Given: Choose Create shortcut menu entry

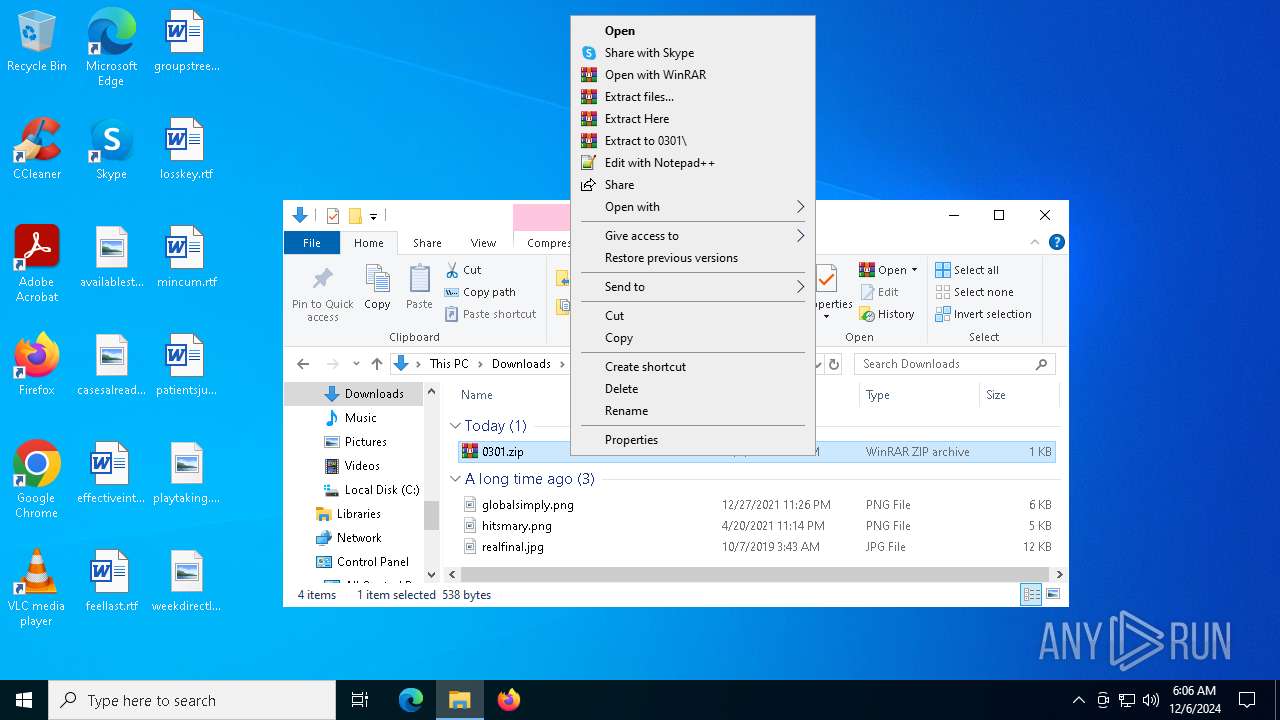Looking at the screenshot, I should click(x=693, y=367).
